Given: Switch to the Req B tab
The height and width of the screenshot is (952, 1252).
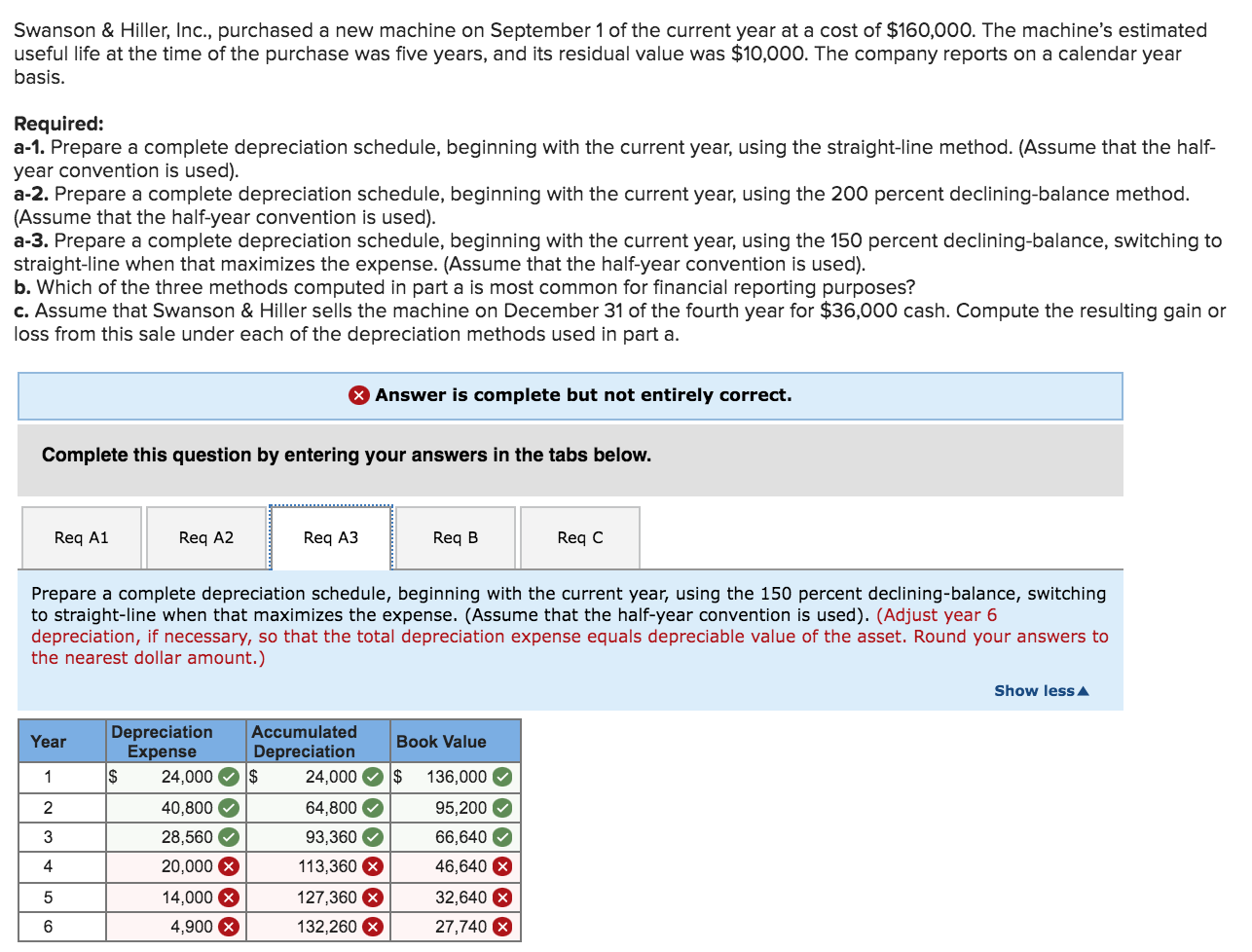Looking at the screenshot, I should (456, 537).
